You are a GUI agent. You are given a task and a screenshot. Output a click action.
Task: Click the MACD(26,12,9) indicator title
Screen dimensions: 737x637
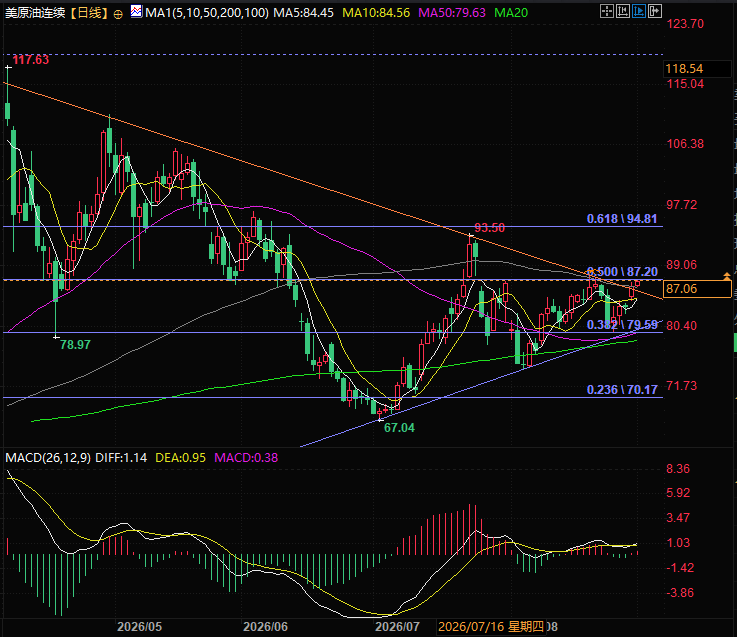(48, 457)
